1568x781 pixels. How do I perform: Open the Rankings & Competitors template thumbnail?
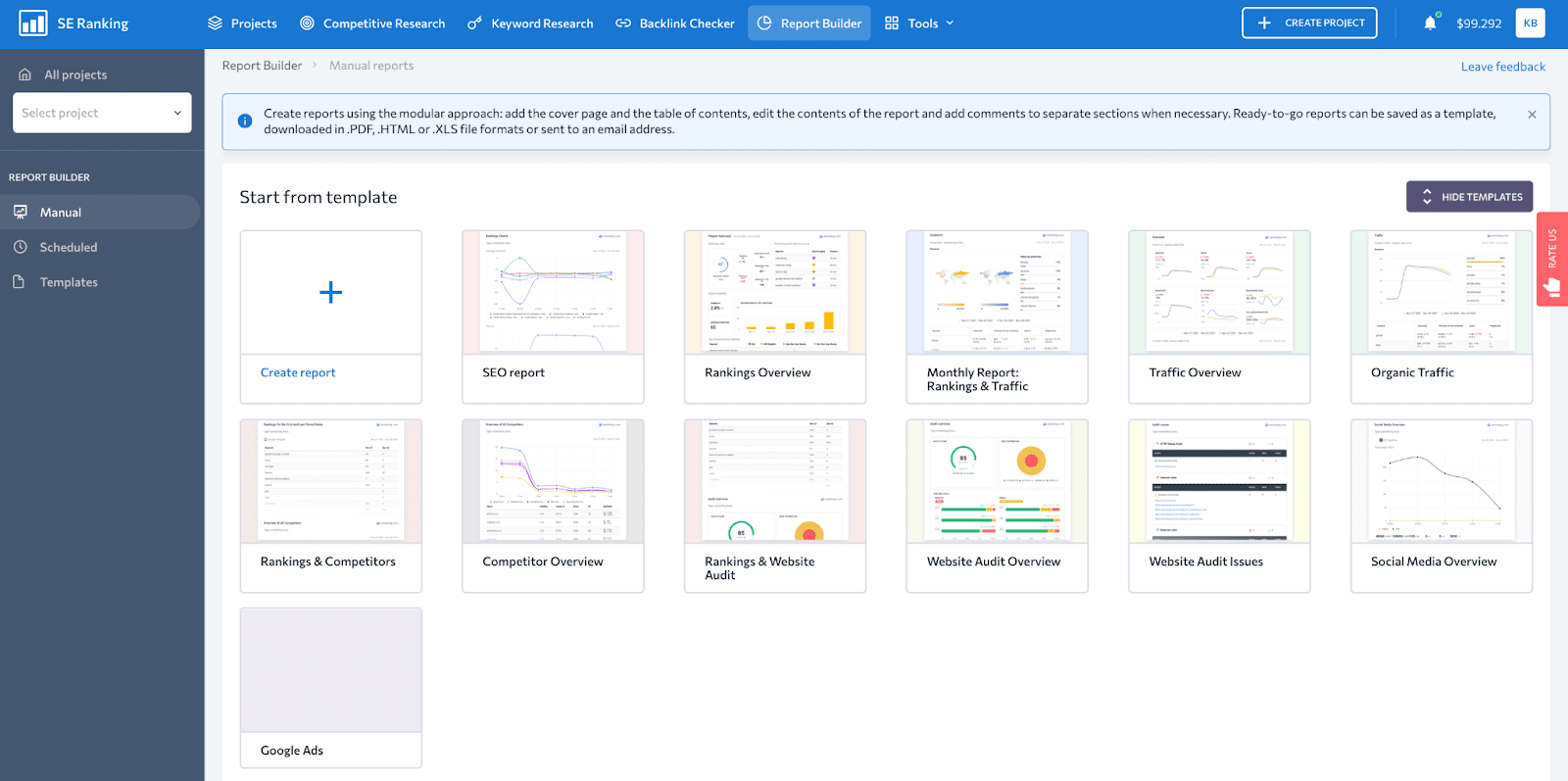pyautogui.click(x=331, y=481)
